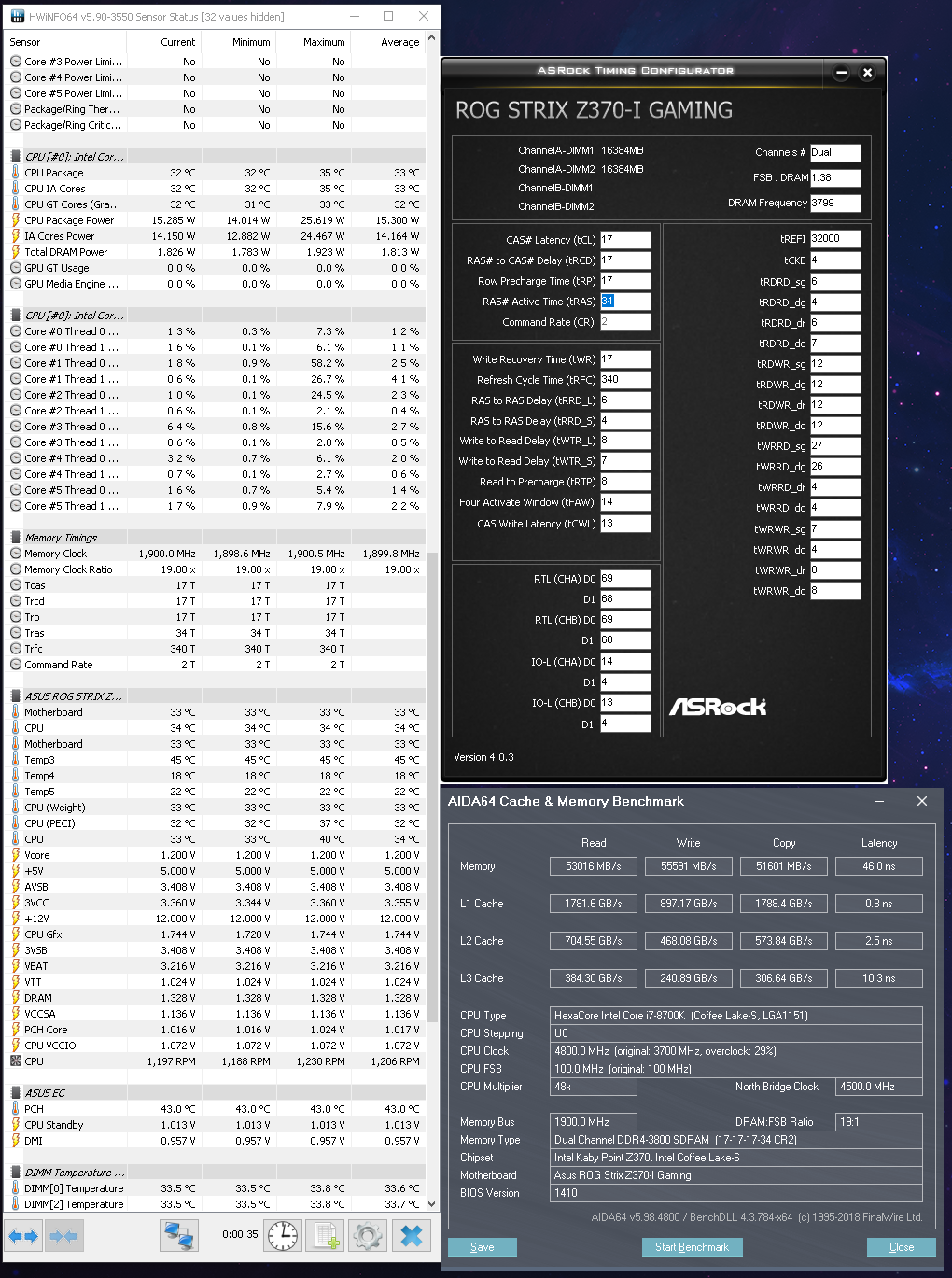Click the lightning icon beside VCCSA

tap(16, 1014)
